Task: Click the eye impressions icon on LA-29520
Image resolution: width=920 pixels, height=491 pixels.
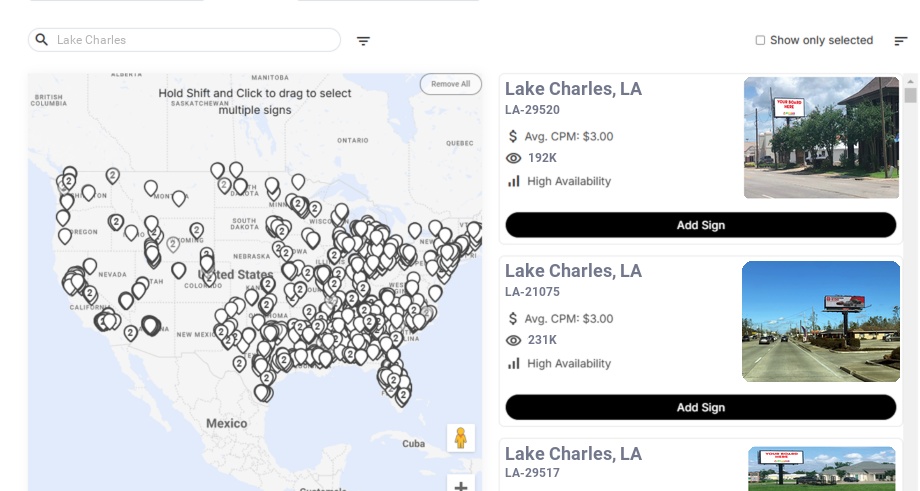Action: click(514, 158)
